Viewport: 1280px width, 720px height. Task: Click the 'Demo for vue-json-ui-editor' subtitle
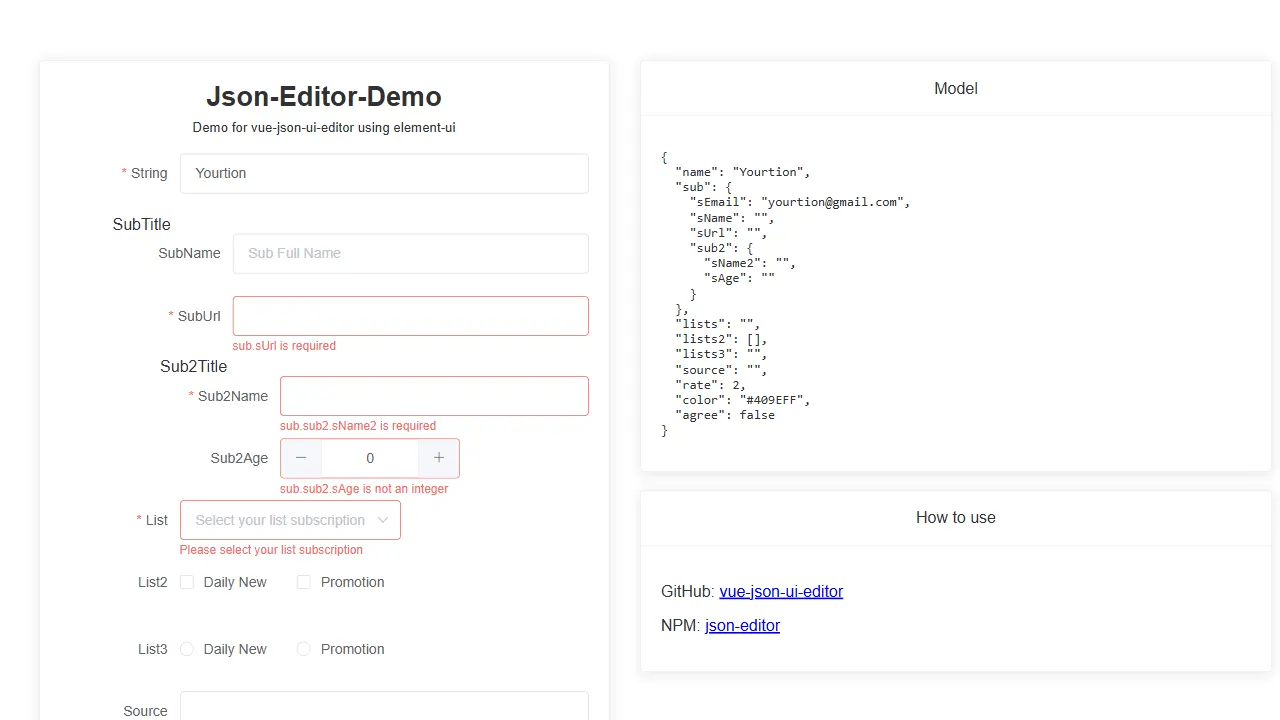(324, 128)
